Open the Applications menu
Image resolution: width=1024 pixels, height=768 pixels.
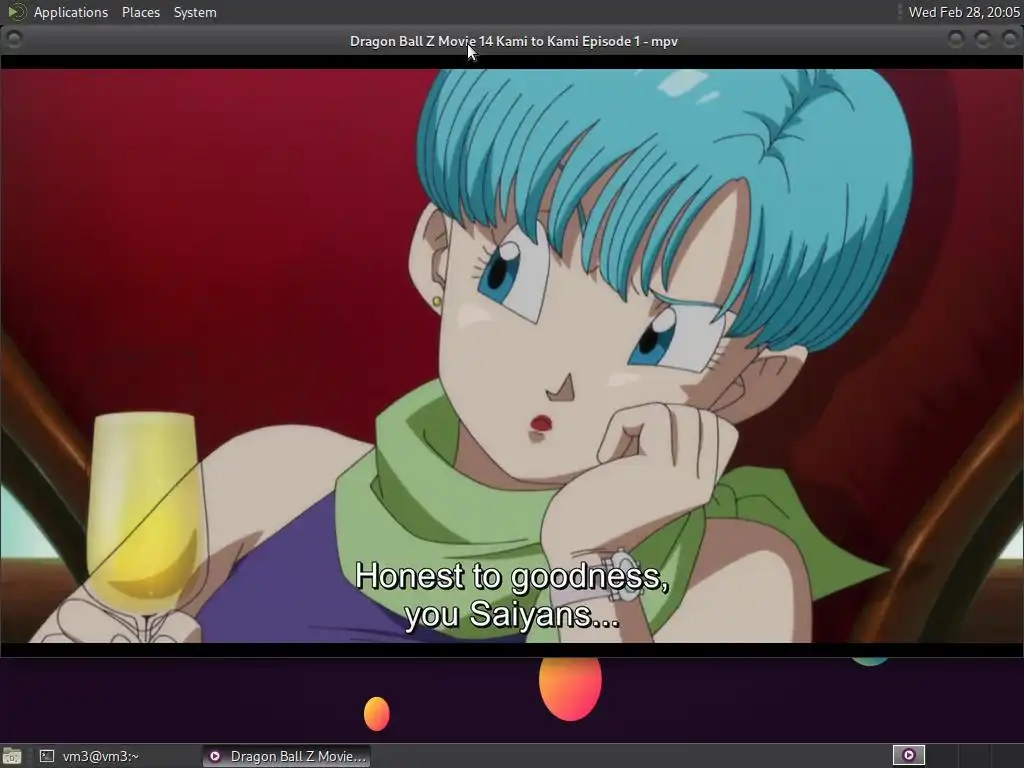71,12
